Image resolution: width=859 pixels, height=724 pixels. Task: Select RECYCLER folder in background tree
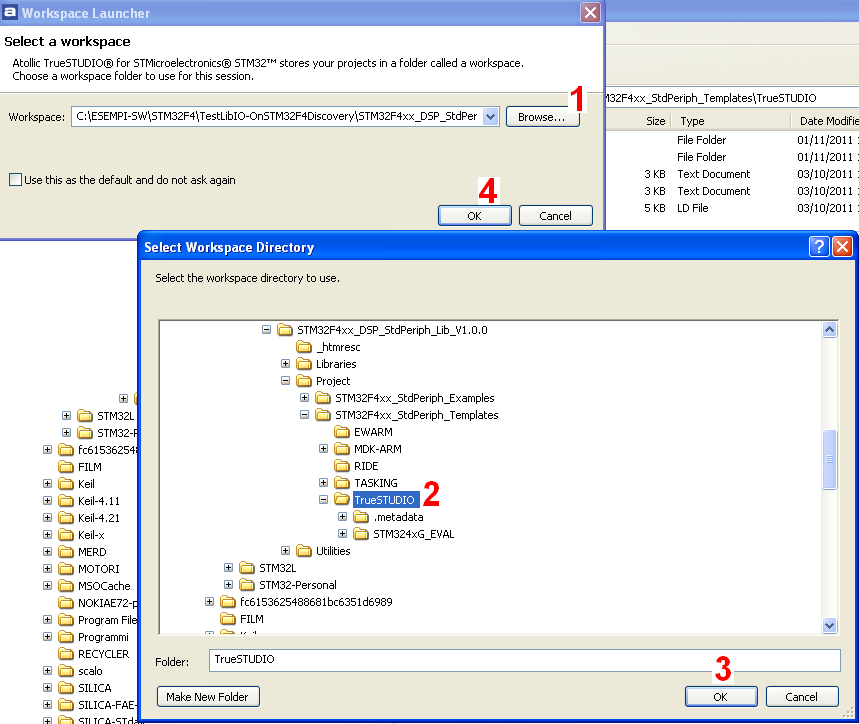click(104, 653)
